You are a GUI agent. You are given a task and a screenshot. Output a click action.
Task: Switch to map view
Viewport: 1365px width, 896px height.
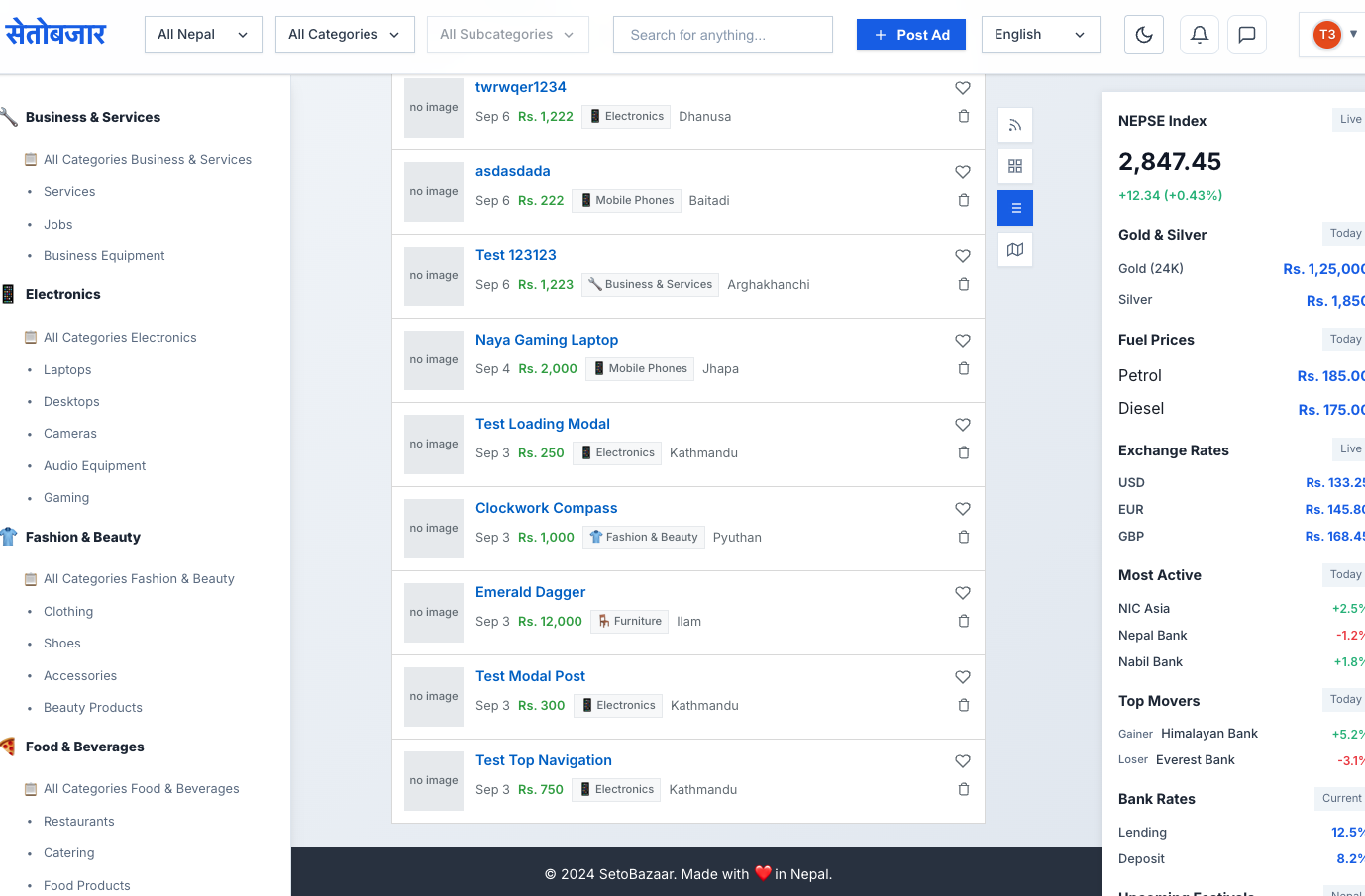tap(1015, 249)
